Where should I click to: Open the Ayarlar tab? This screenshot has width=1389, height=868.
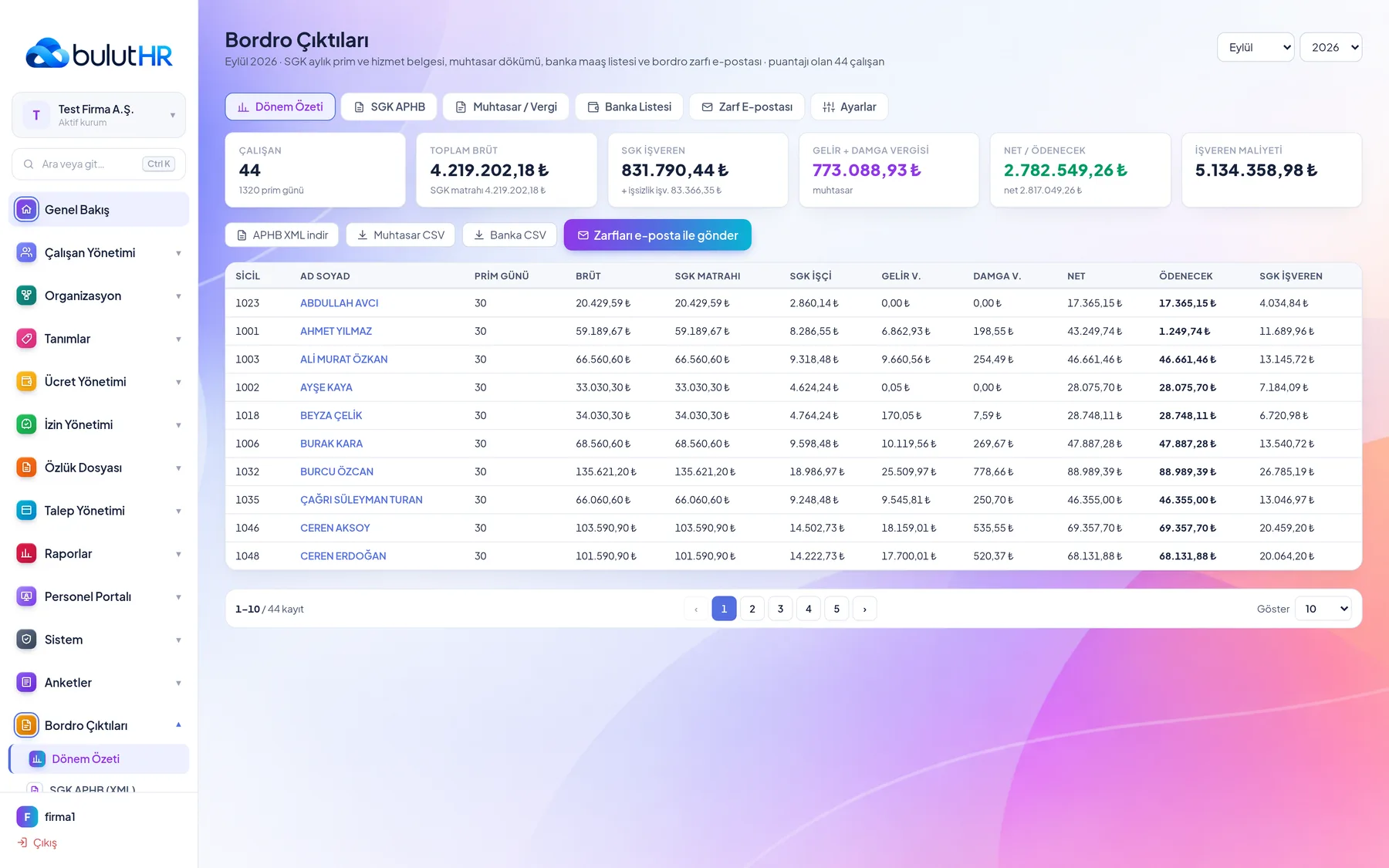click(850, 106)
